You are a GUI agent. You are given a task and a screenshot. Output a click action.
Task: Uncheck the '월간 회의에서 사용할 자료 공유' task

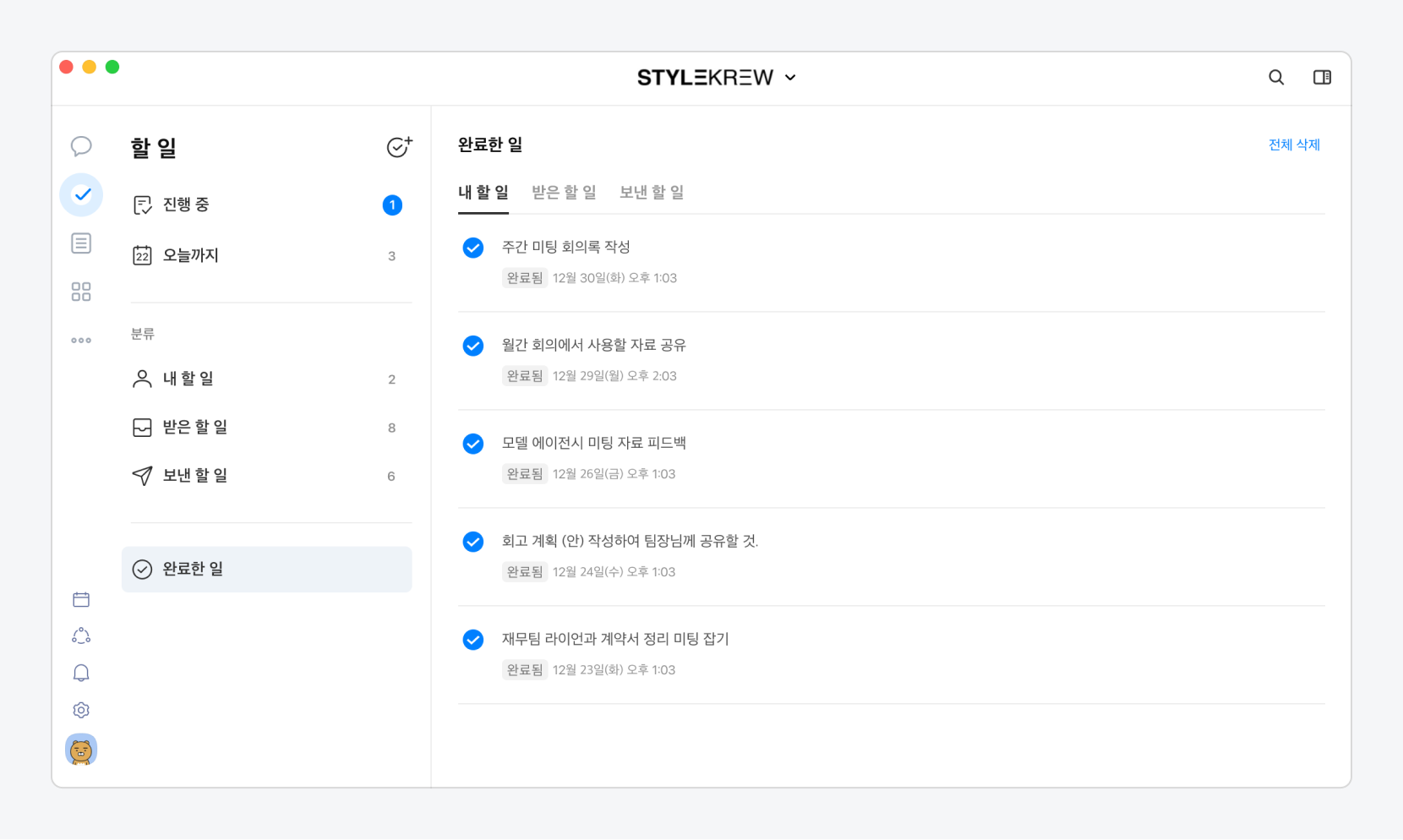(x=473, y=346)
